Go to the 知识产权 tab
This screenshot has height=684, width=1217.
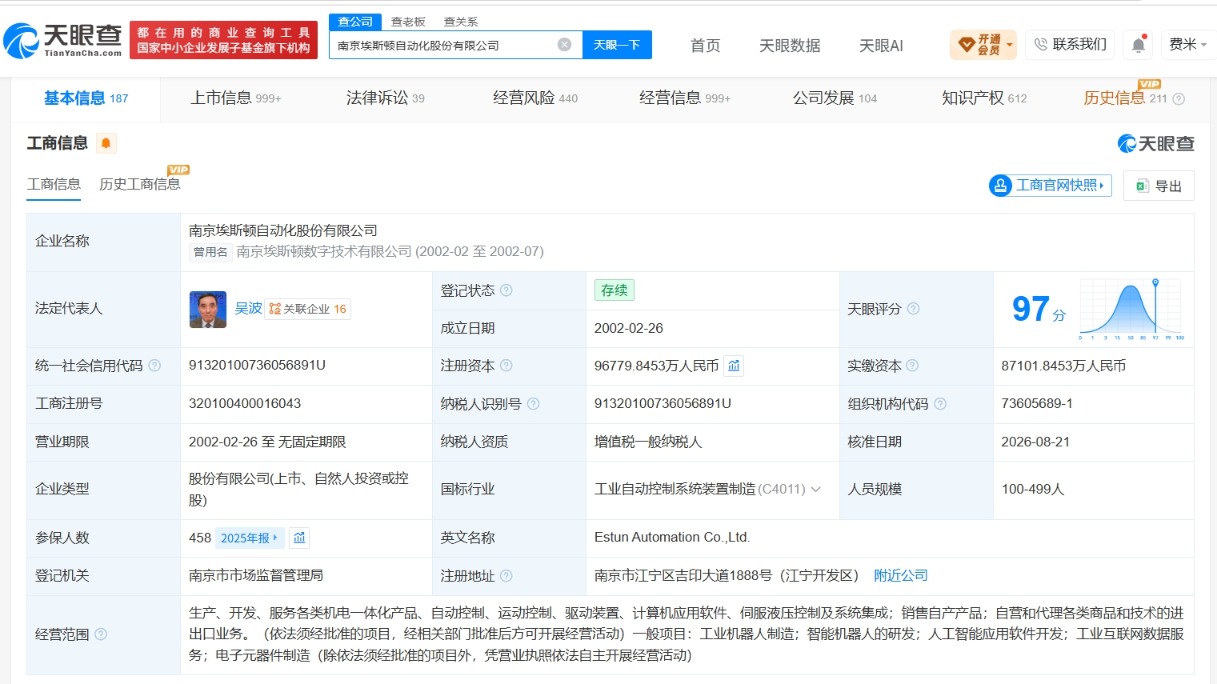(984, 98)
